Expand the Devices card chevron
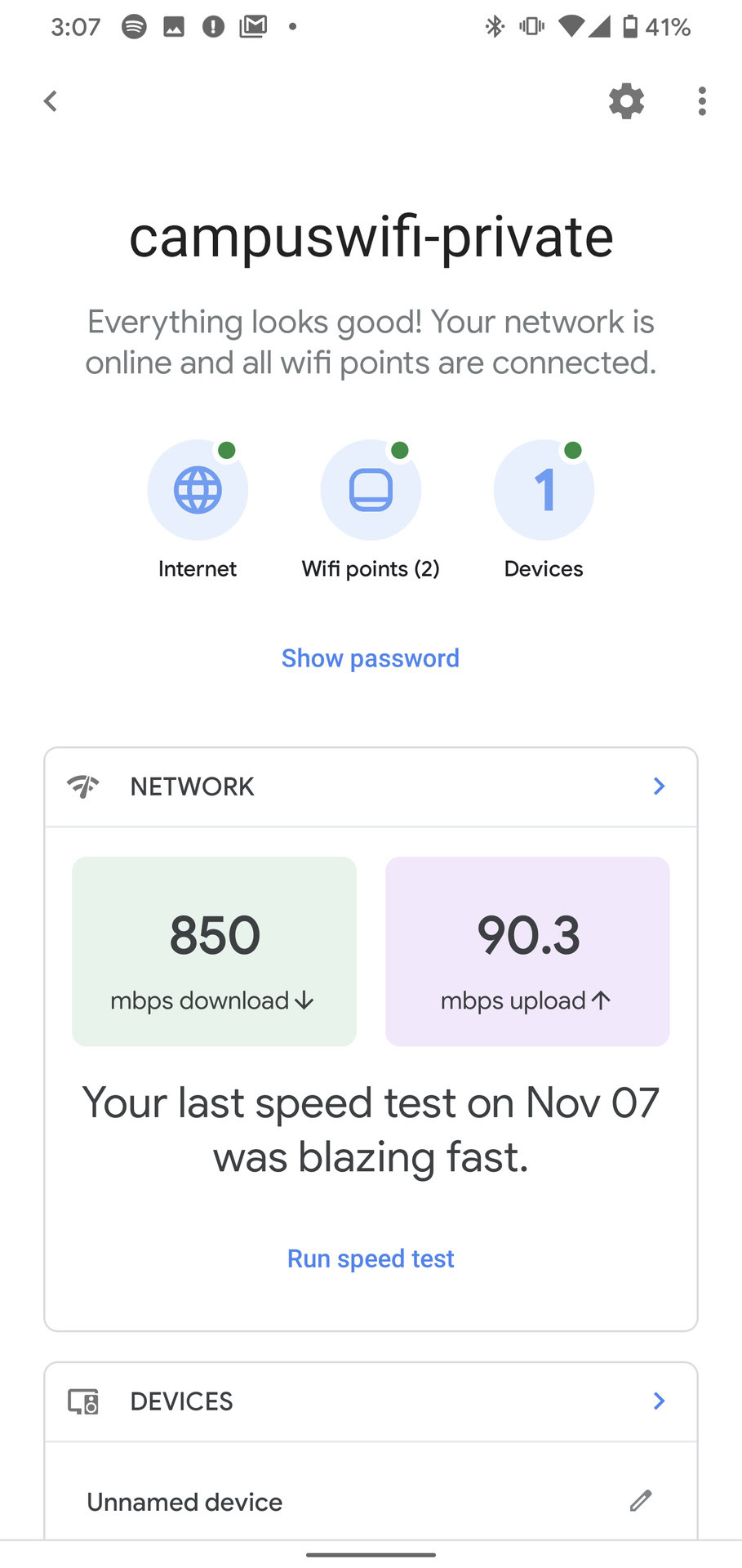The image size is (742, 1568). pos(660,1401)
